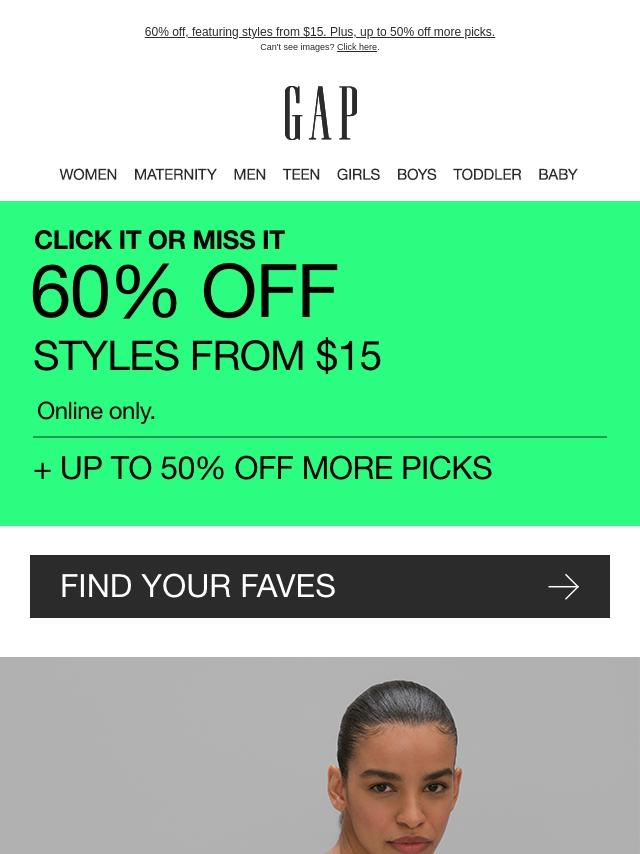Viewport: 640px width, 854px height.
Task: Select the TODDLER nav link
Action: point(487,174)
